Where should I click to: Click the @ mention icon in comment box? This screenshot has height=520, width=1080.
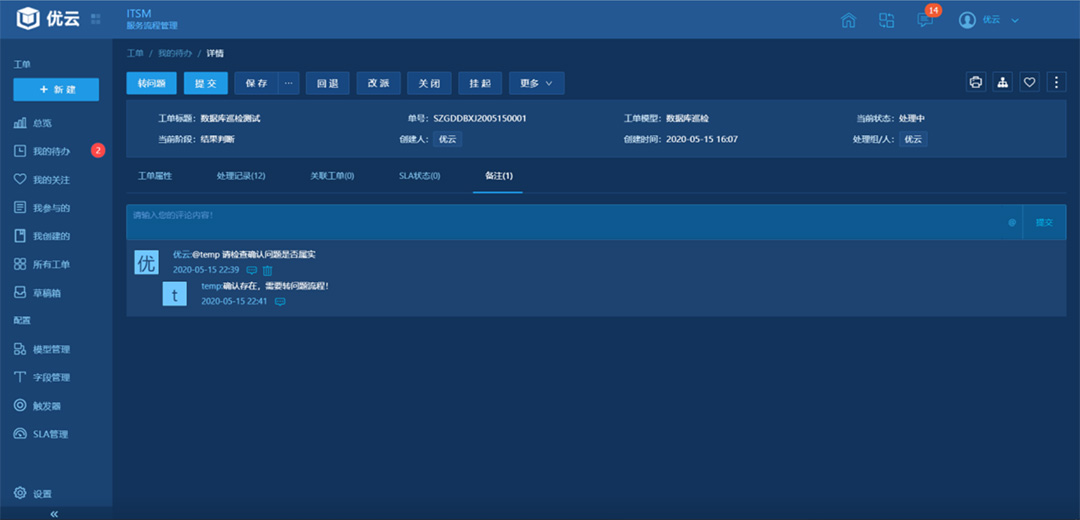click(1011, 222)
